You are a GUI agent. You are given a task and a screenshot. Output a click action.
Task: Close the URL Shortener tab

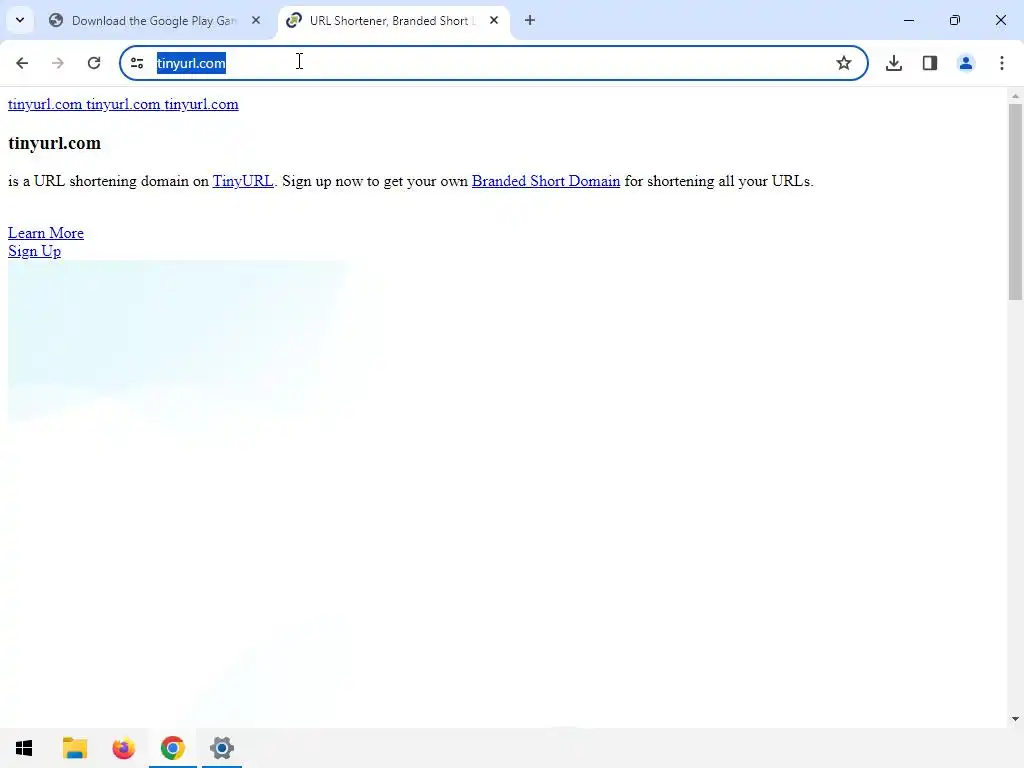point(494,20)
